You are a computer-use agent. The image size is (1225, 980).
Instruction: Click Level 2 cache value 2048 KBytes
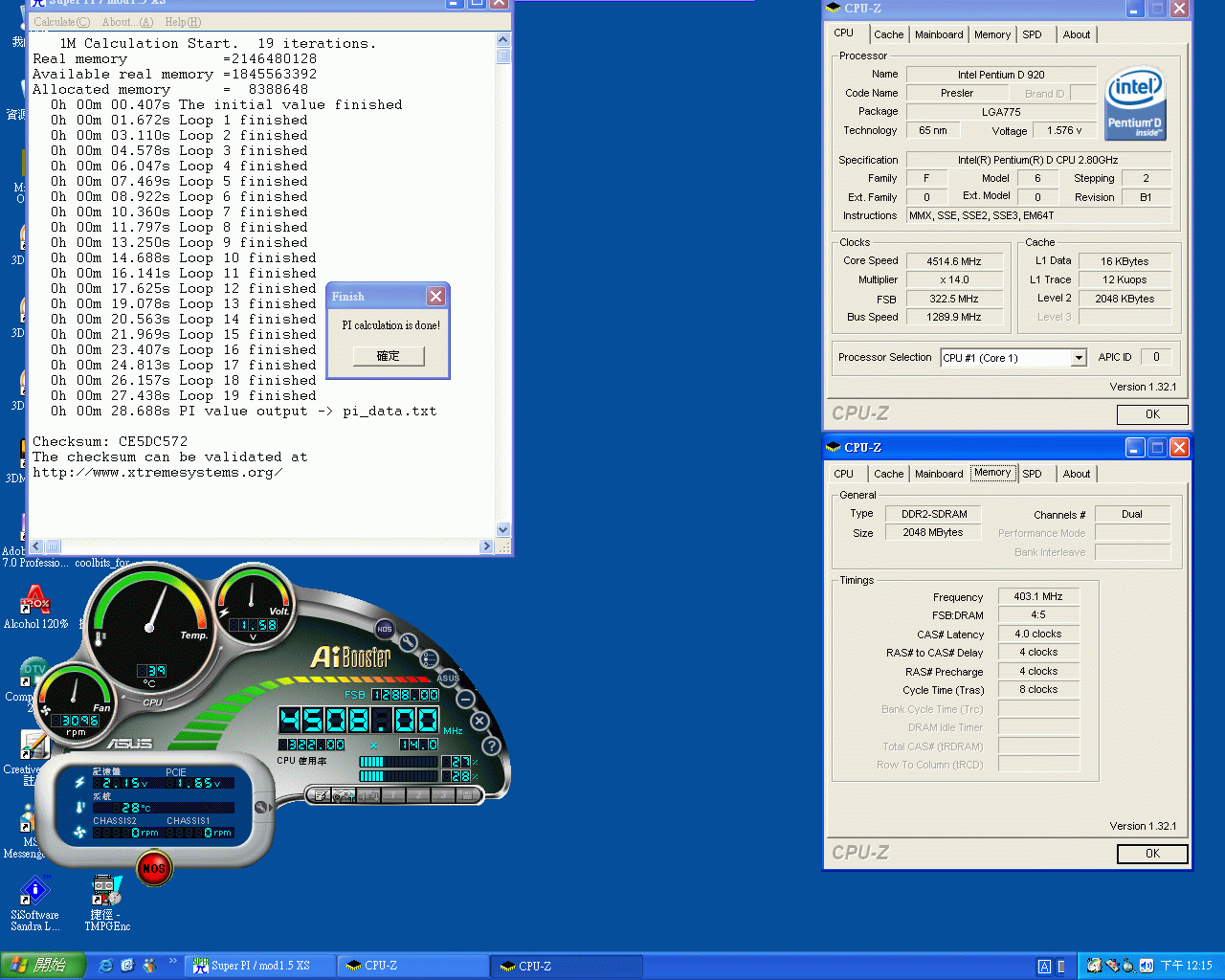point(1125,299)
